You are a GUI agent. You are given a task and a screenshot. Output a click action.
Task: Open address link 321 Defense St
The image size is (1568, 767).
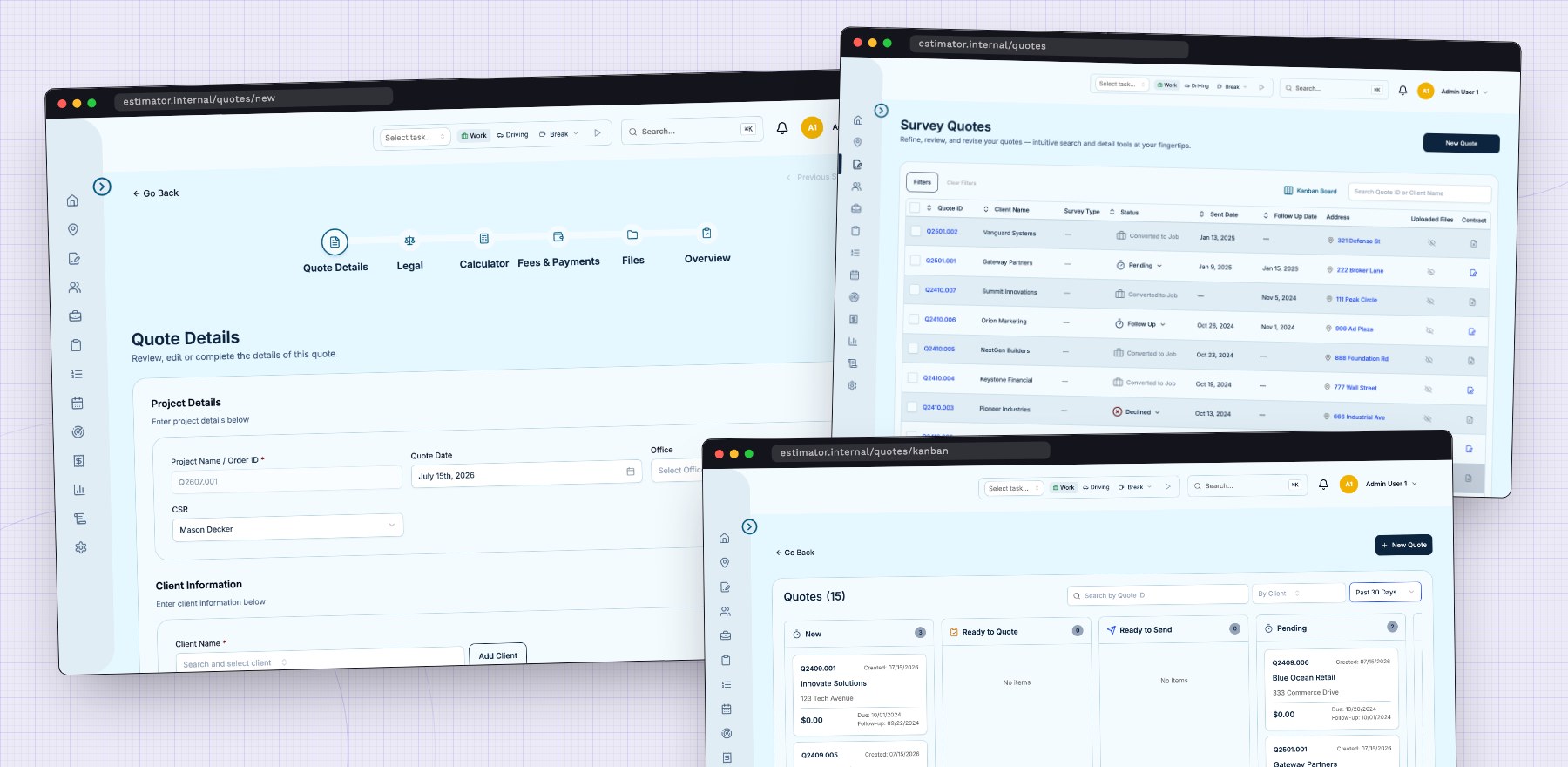pyautogui.click(x=1358, y=241)
